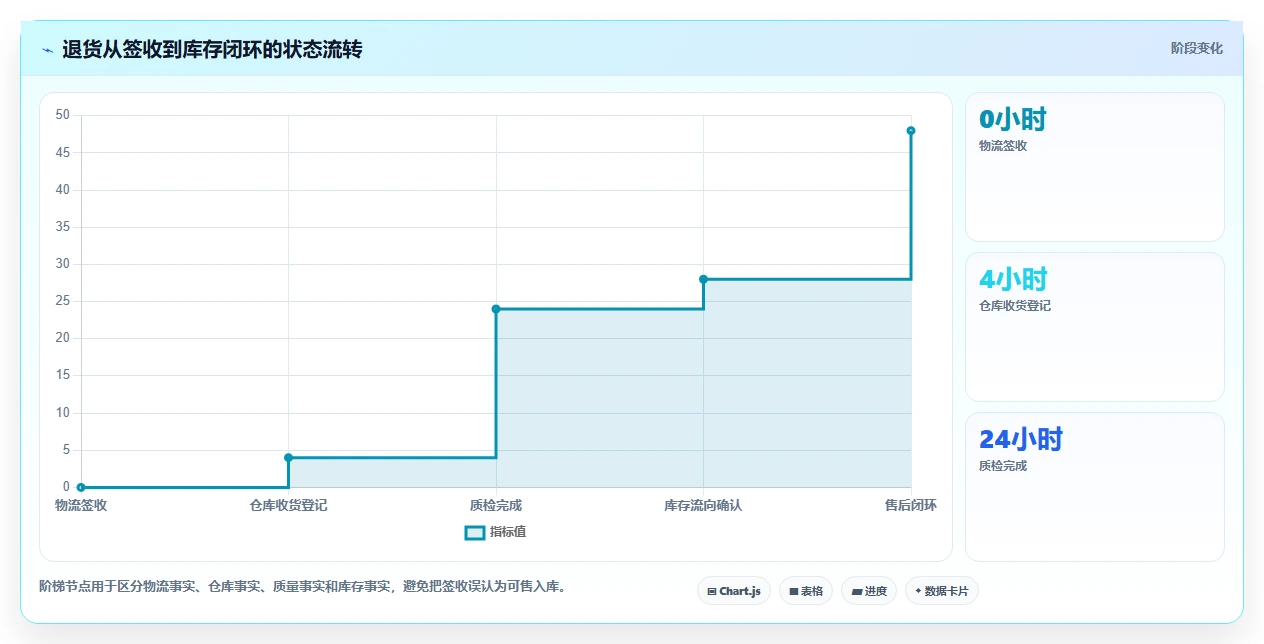Click the x-axis label 库存流向确认
Viewport: 1264px width, 644px height.
point(703,506)
